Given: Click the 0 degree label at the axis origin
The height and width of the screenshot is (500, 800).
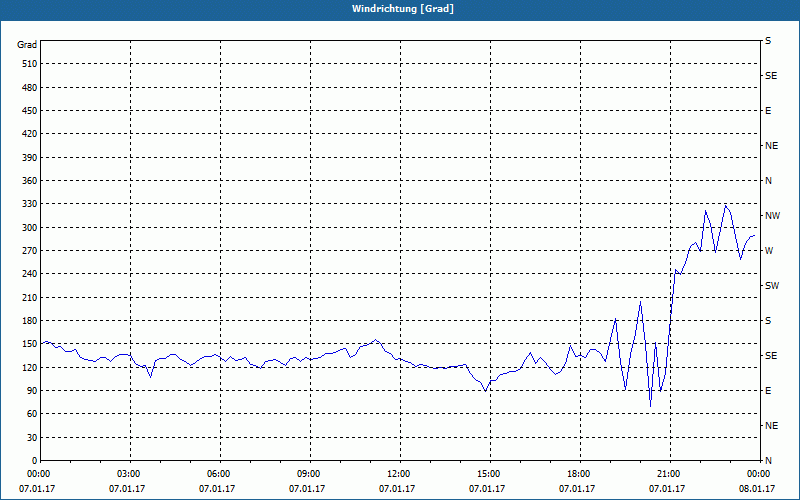Looking at the screenshot, I should pos(34,461).
